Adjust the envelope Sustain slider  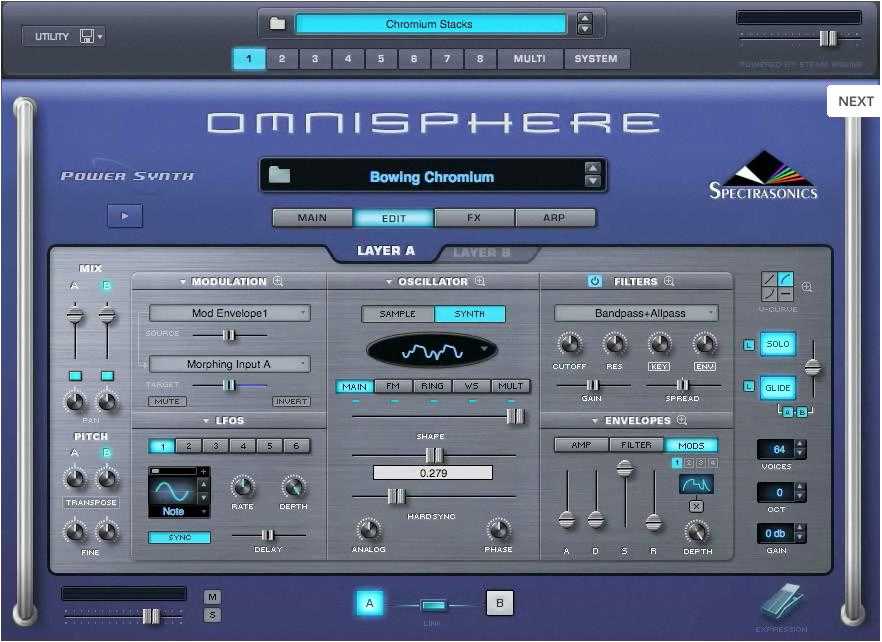click(624, 493)
